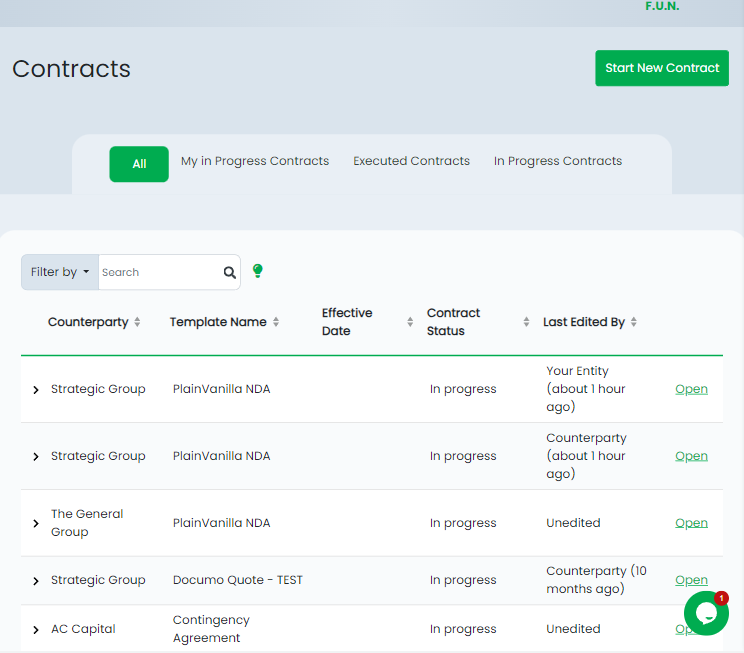
Task: Switch to Executed Contracts tab
Action: [411, 161]
